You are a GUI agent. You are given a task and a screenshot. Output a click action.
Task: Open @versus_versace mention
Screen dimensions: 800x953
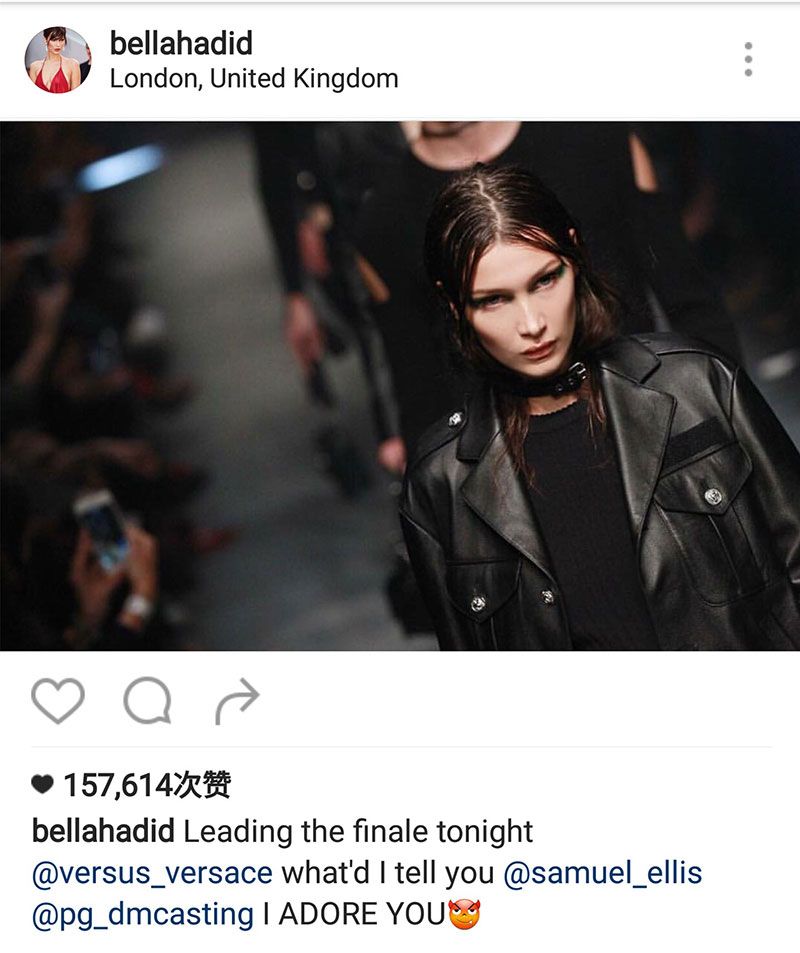tap(152, 873)
